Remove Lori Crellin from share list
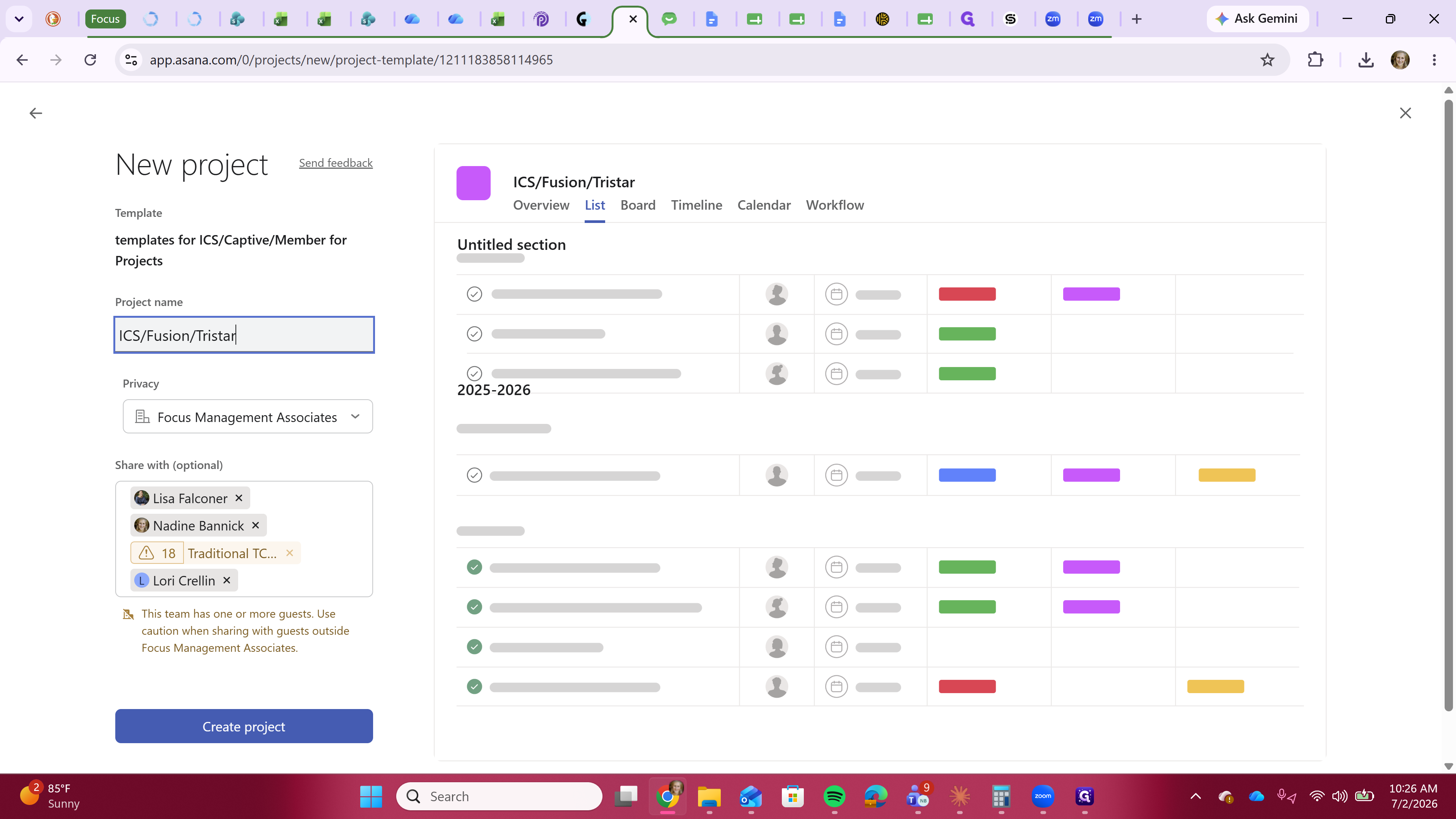 coord(227,581)
